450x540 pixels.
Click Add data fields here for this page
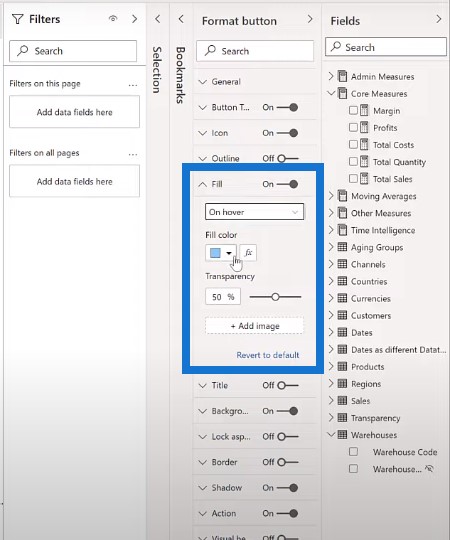click(74, 112)
